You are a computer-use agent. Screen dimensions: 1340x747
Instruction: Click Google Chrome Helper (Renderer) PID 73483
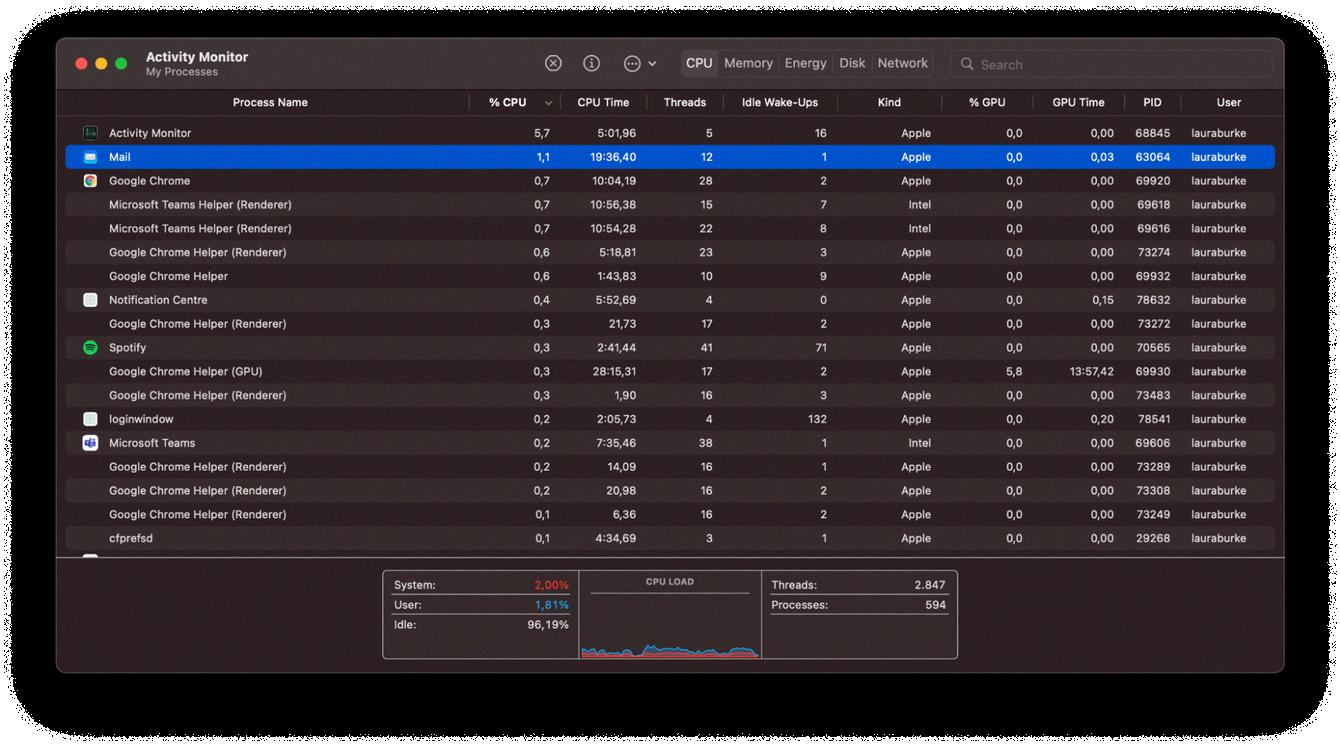[670, 395]
